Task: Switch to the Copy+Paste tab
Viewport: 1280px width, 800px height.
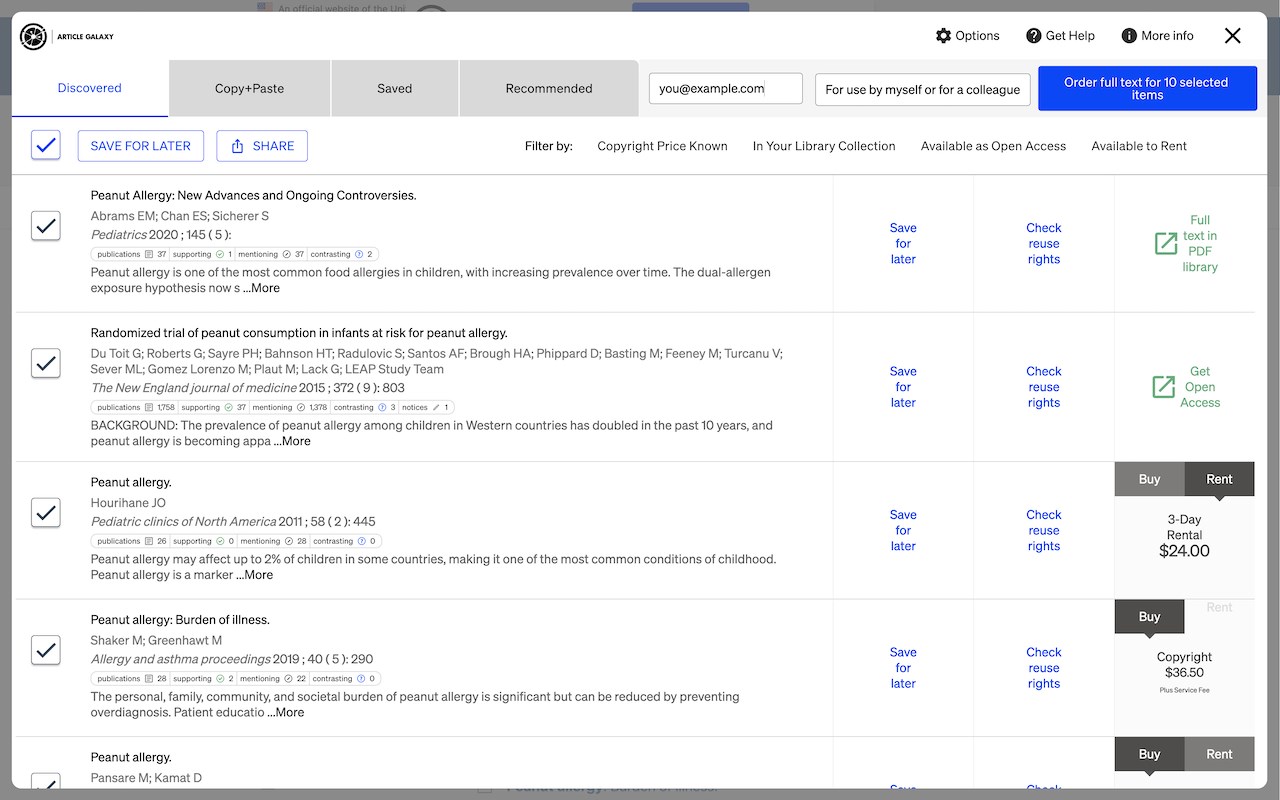Action: click(x=249, y=88)
